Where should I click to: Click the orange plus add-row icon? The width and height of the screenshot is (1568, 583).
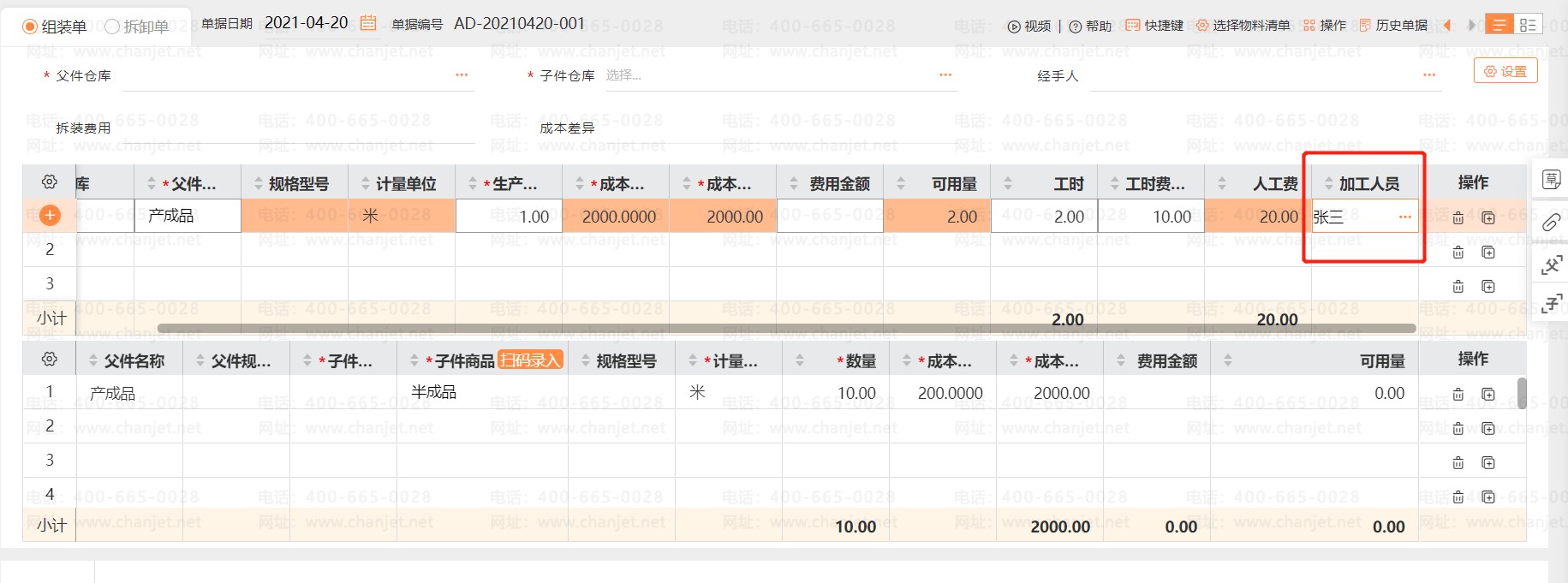(50, 216)
